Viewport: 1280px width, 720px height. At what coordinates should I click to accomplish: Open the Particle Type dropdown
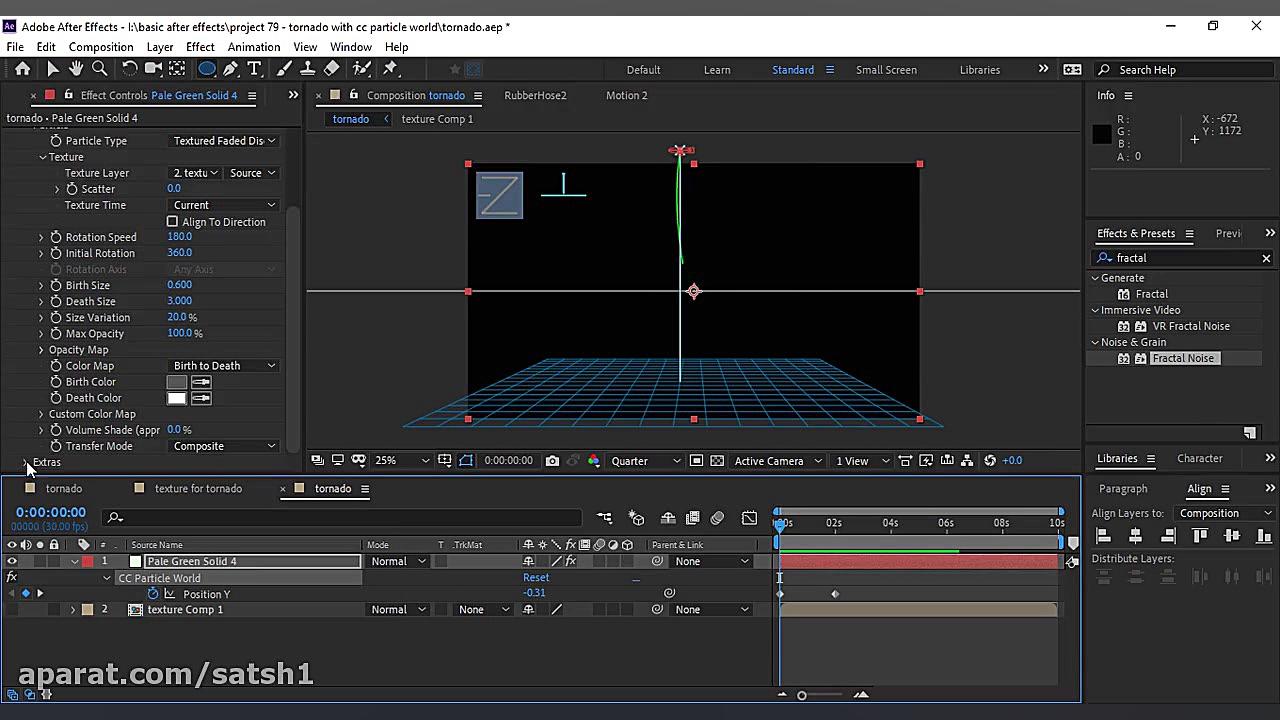click(223, 141)
